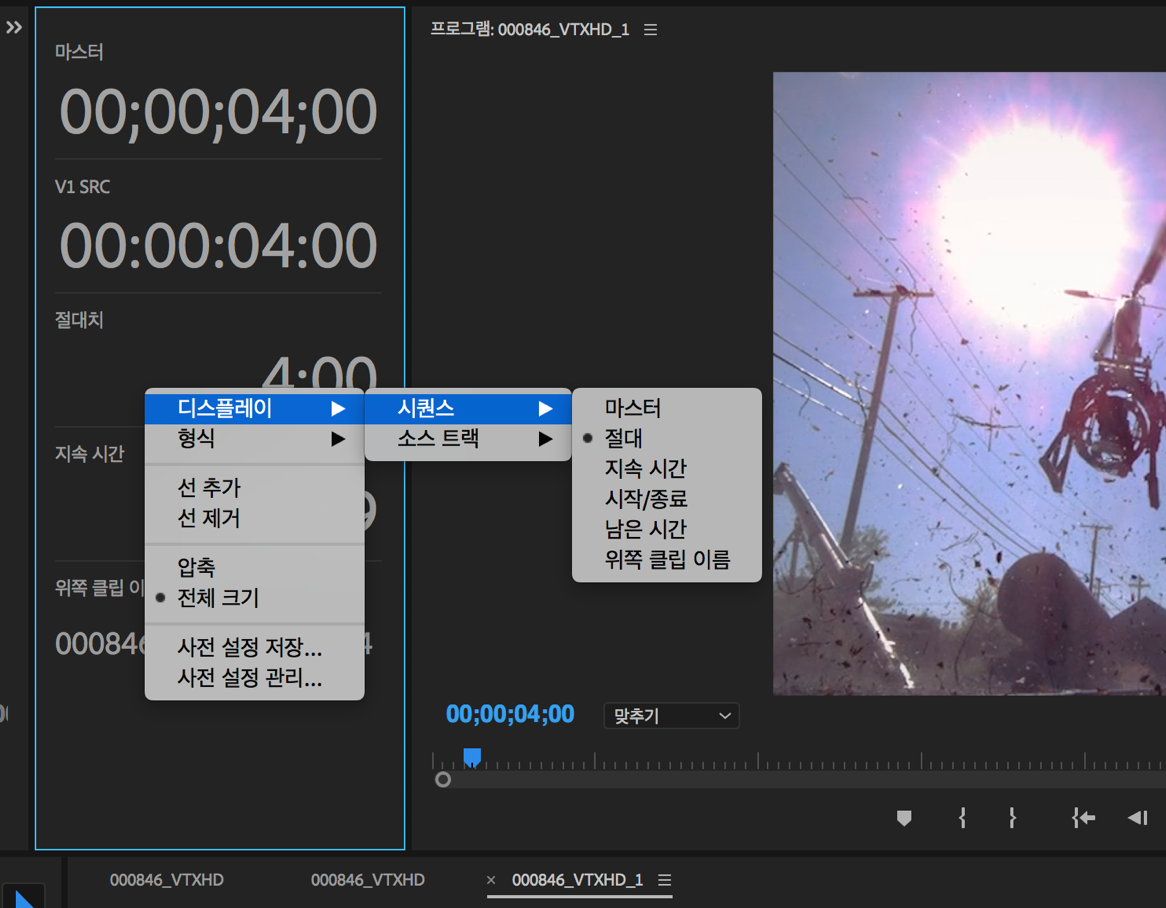Mark Out with the right brace icon

pos(1012,819)
